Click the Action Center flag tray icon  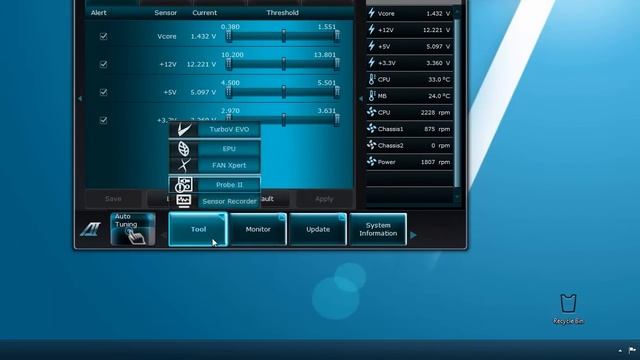pyautogui.click(x=632, y=350)
